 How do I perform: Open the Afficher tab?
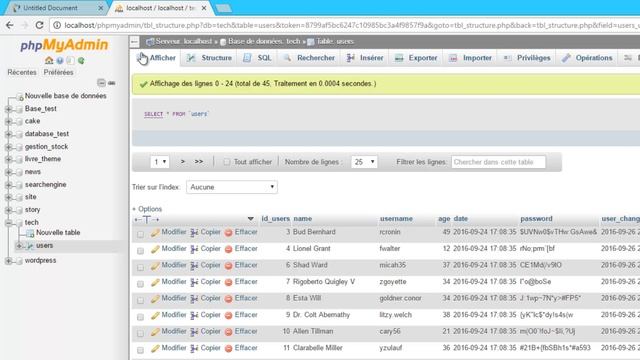tap(157, 58)
